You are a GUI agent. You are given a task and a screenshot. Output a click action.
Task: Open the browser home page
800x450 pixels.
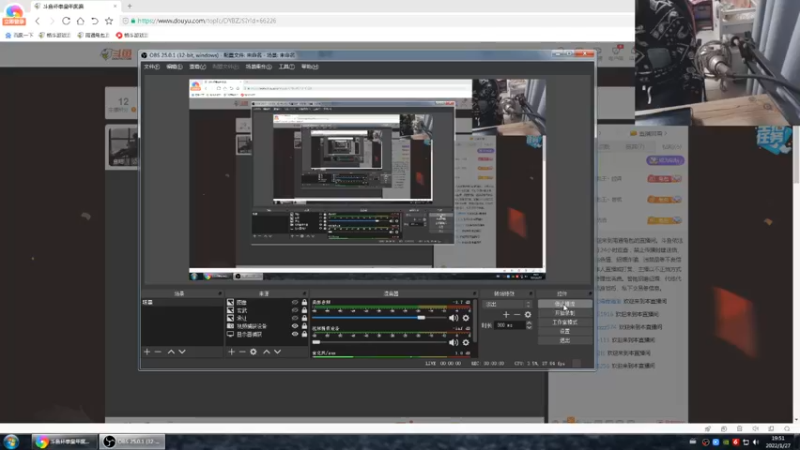point(80,21)
